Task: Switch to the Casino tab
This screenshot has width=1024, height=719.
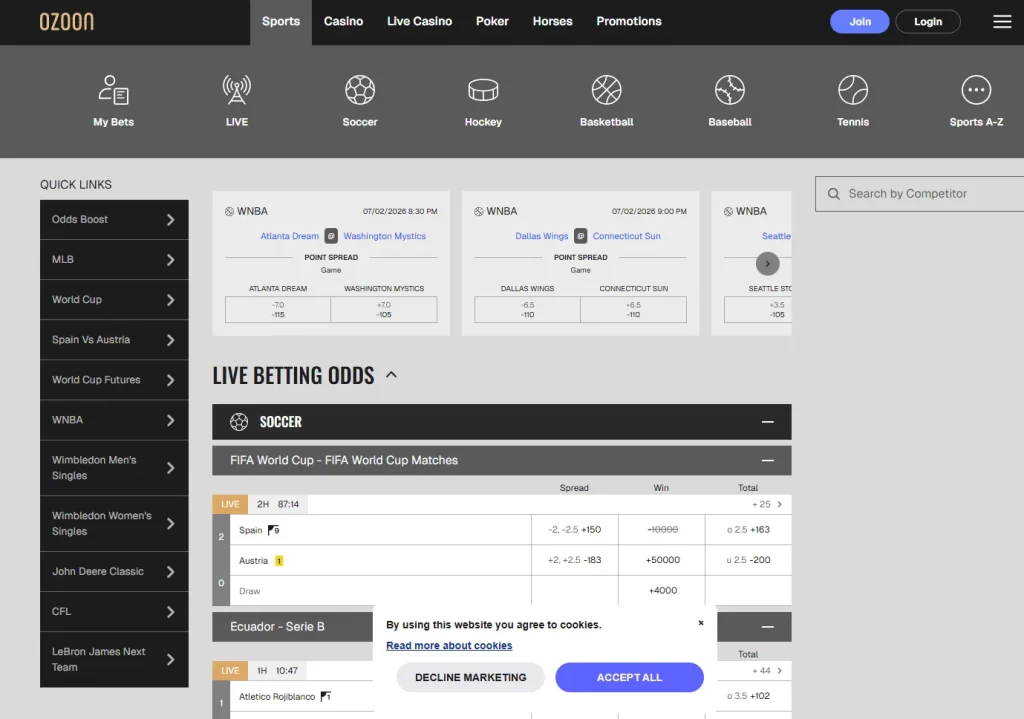Action: 344,22
